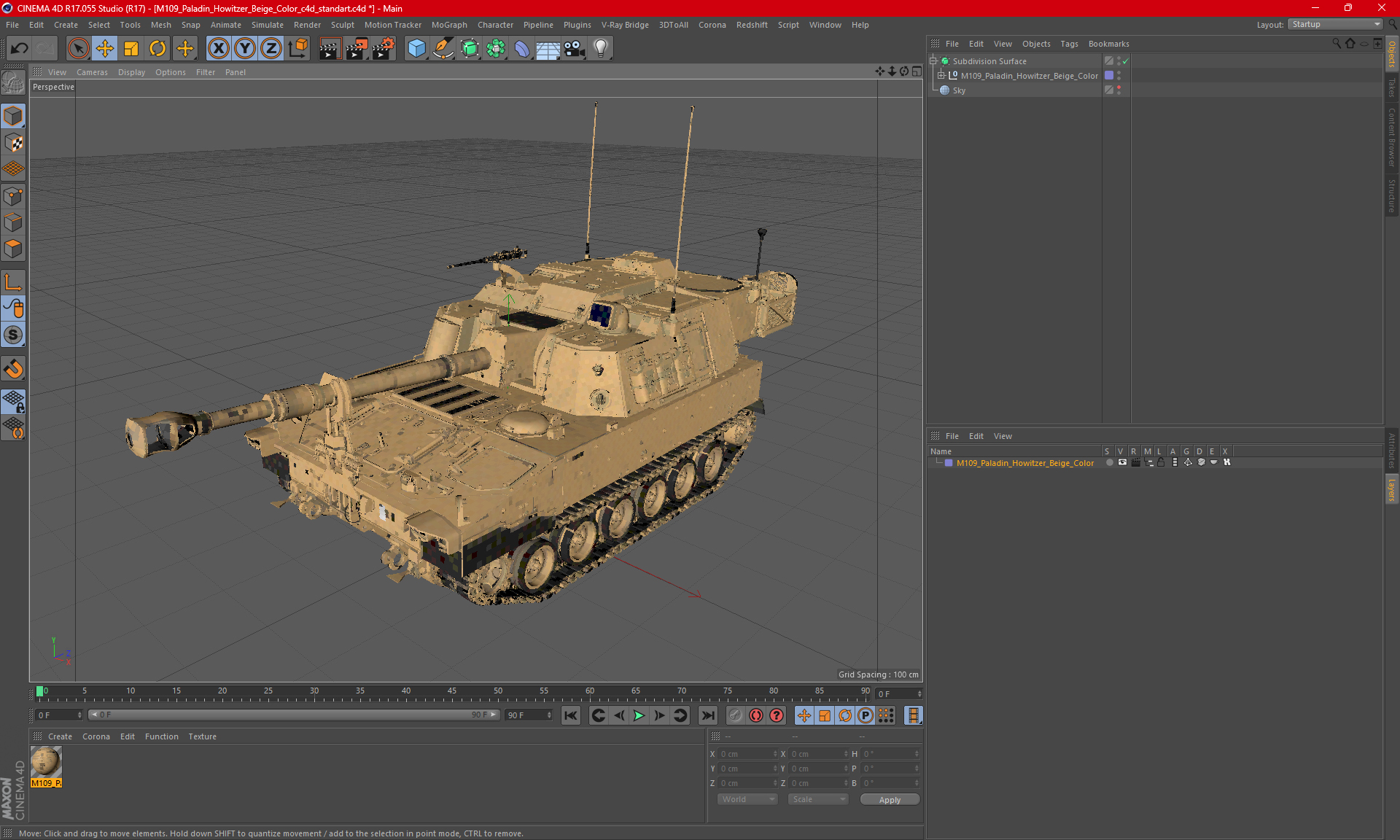Toggle Y axis lock

[245, 49]
